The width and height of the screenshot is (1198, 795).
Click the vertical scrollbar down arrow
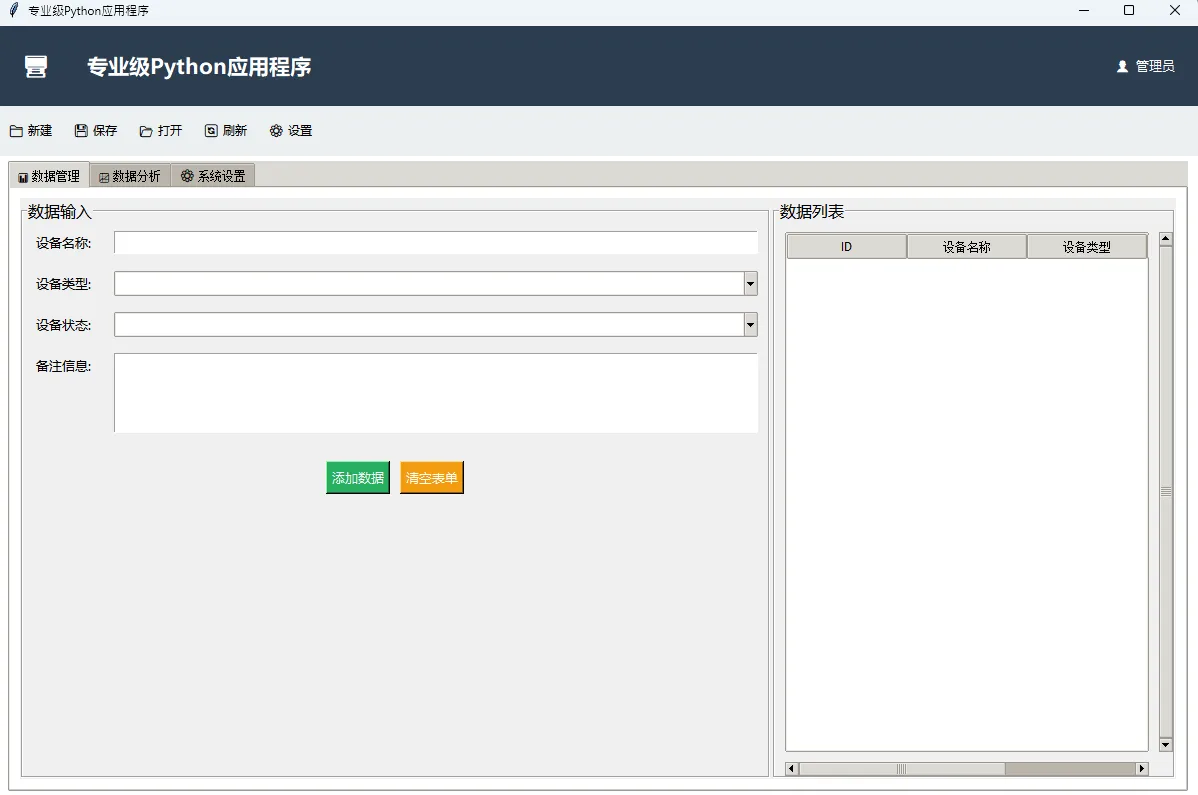click(1165, 745)
